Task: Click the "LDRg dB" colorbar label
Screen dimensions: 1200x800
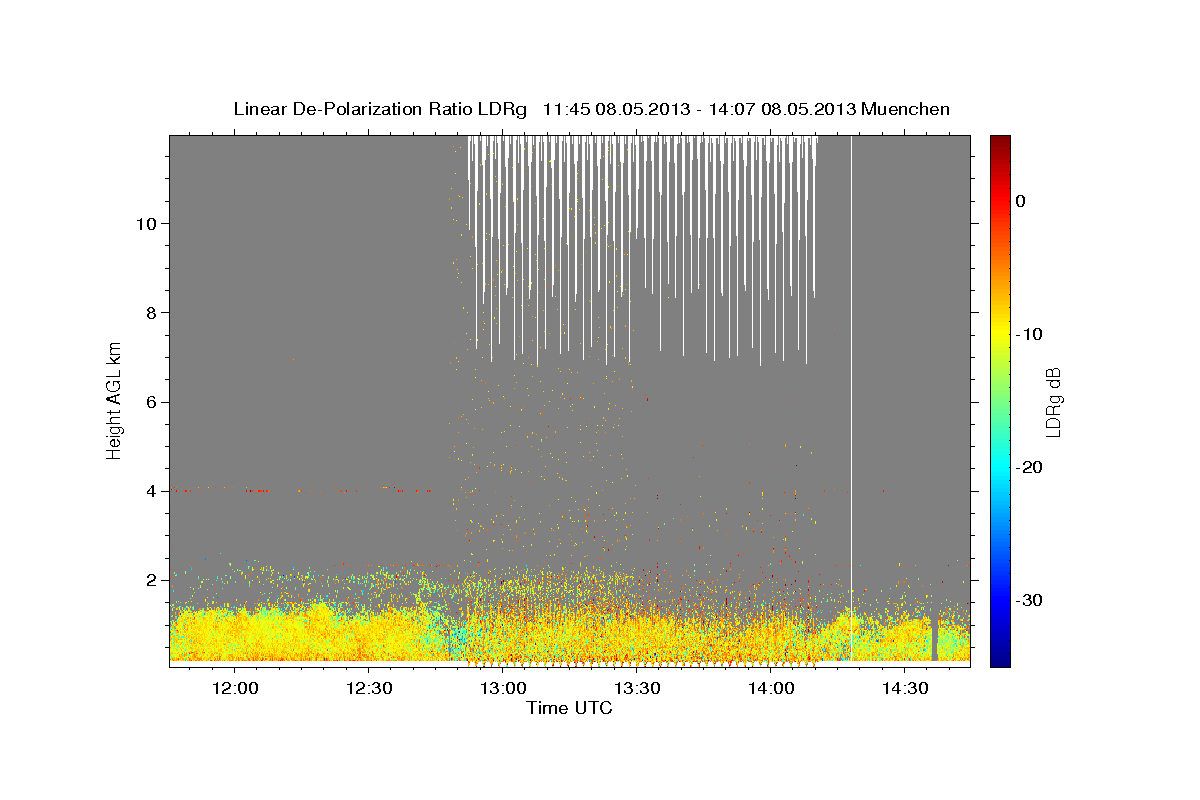Action: (x=1052, y=401)
